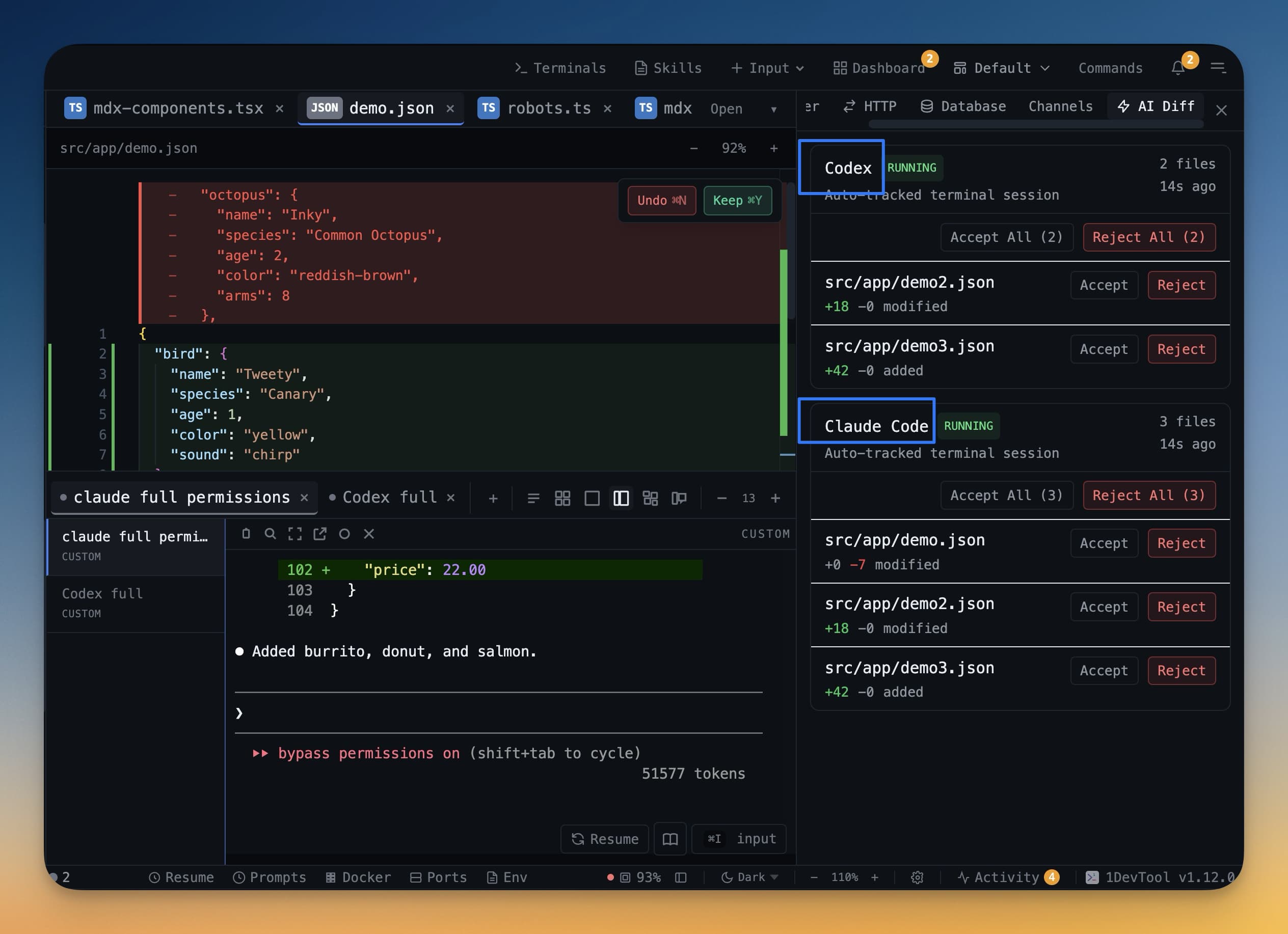Open the terminal session in external window
Image resolution: width=1288 pixels, height=934 pixels.
320,534
